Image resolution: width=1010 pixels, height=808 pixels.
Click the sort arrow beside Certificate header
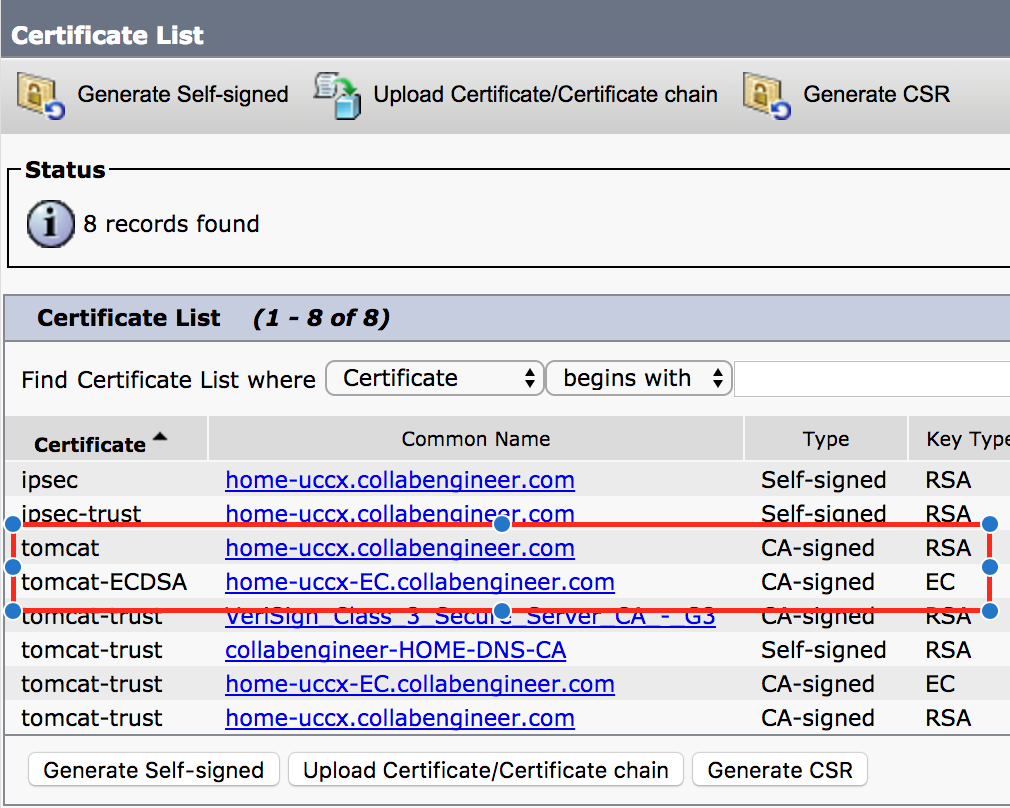pyautogui.click(x=160, y=437)
